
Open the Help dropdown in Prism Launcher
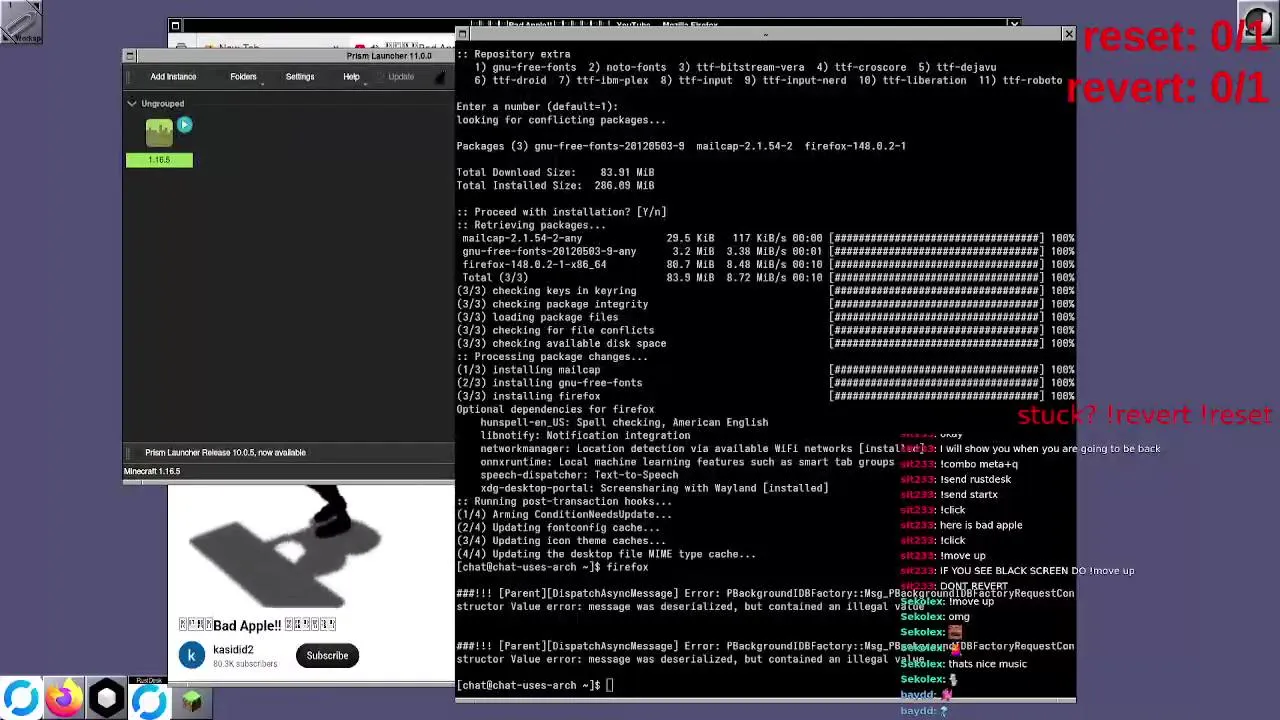[x=351, y=76]
